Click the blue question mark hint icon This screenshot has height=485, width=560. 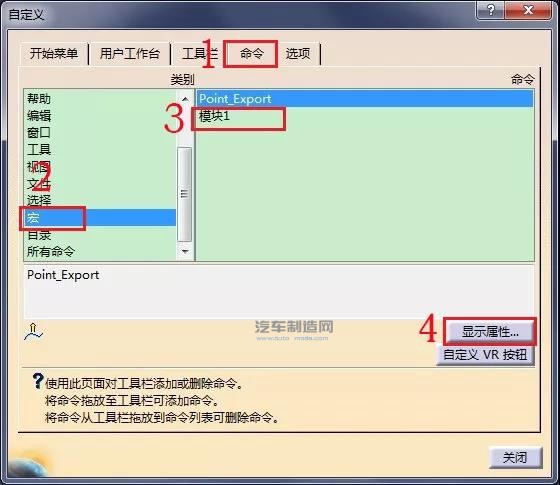[x=38, y=381]
